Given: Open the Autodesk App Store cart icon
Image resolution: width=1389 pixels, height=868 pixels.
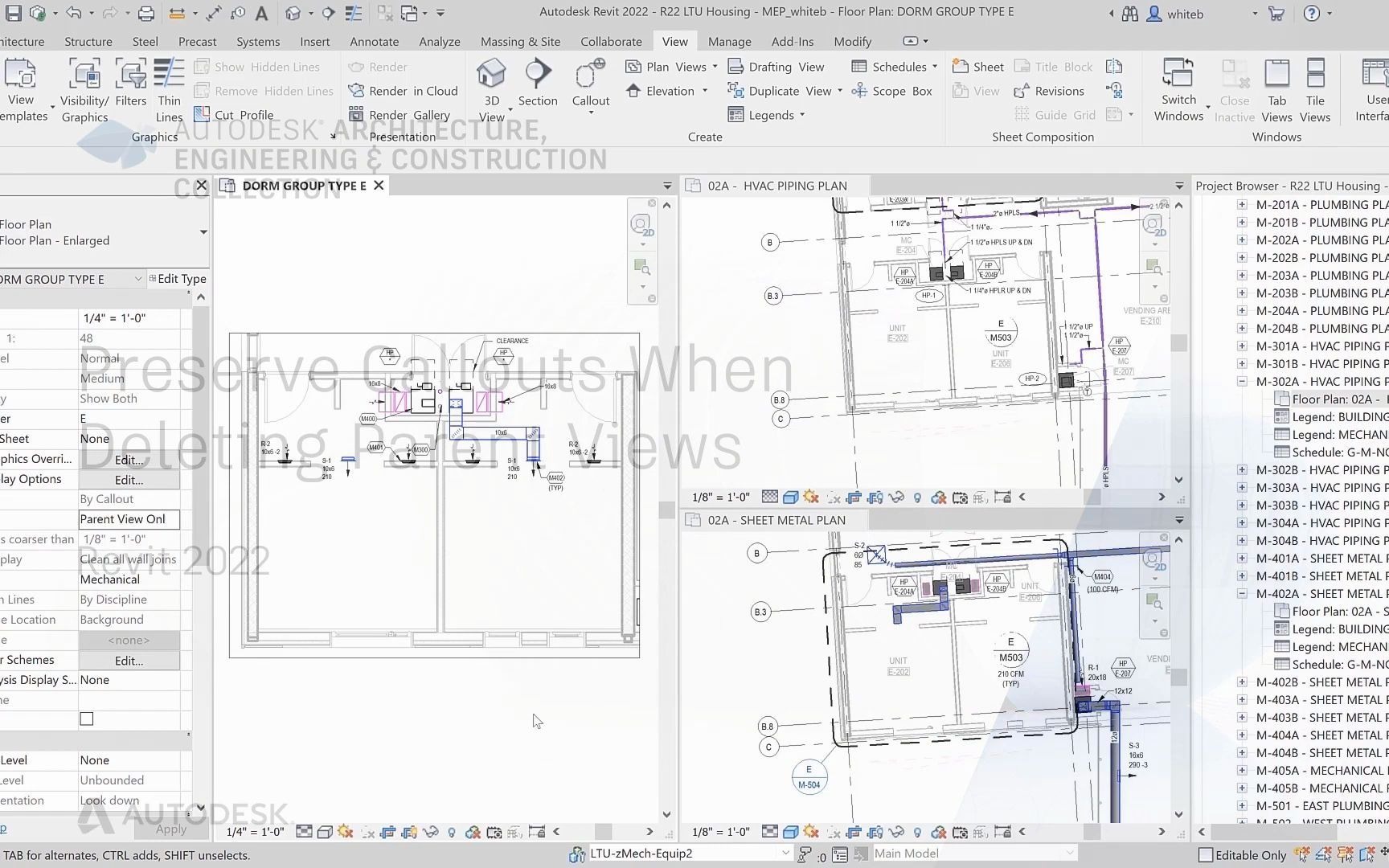Looking at the screenshot, I should point(1275,14).
